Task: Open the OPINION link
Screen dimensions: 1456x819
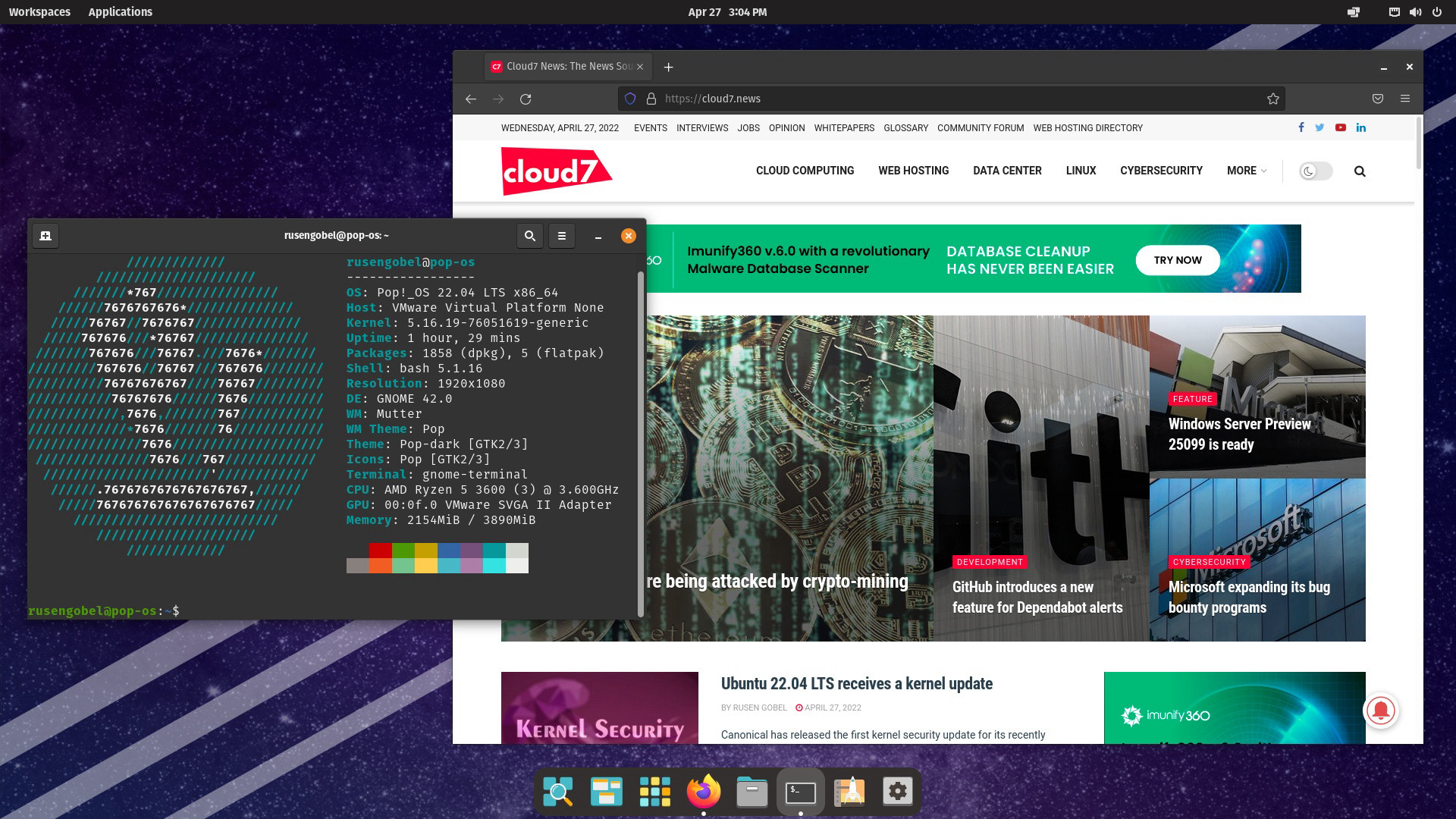Action: tap(786, 128)
